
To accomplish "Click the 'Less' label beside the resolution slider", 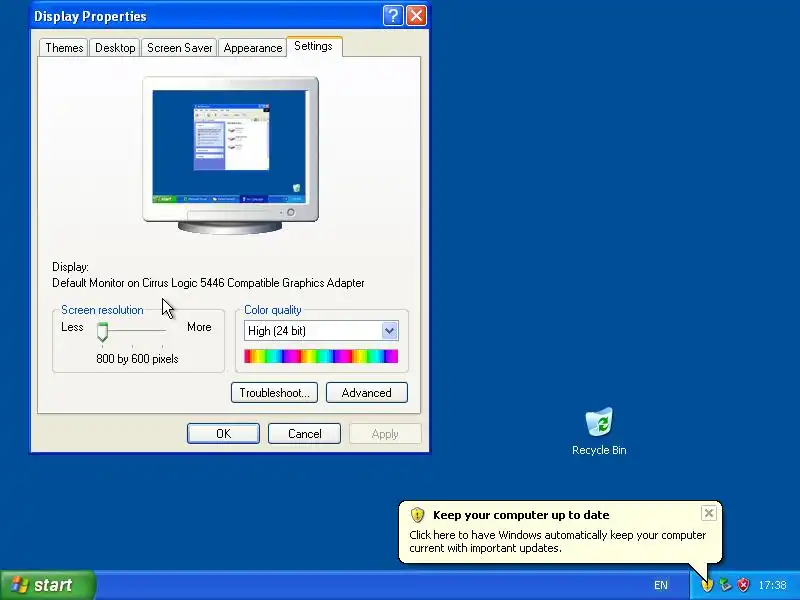I will pyautogui.click(x=72, y=327).
